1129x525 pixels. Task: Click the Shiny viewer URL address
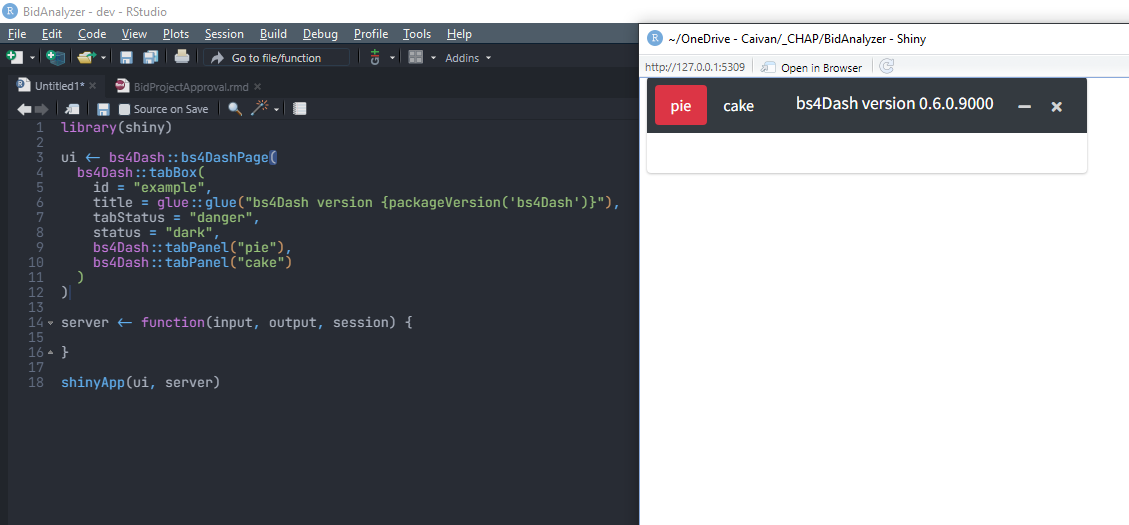(x=695, y=67)
